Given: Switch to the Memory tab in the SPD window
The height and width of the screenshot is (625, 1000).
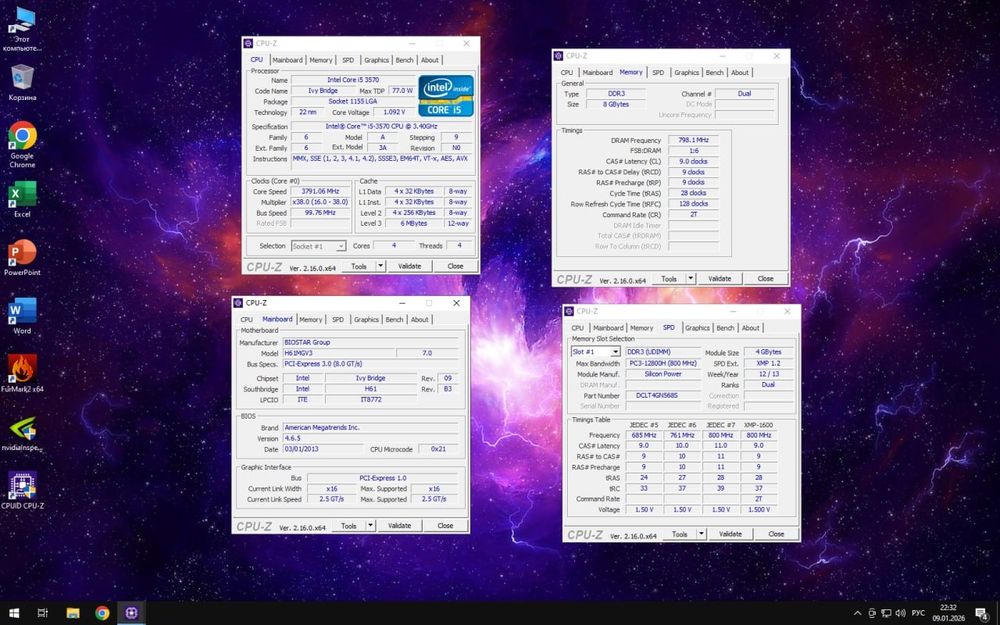Looking at the screenshot, I should tap(642, 328).
